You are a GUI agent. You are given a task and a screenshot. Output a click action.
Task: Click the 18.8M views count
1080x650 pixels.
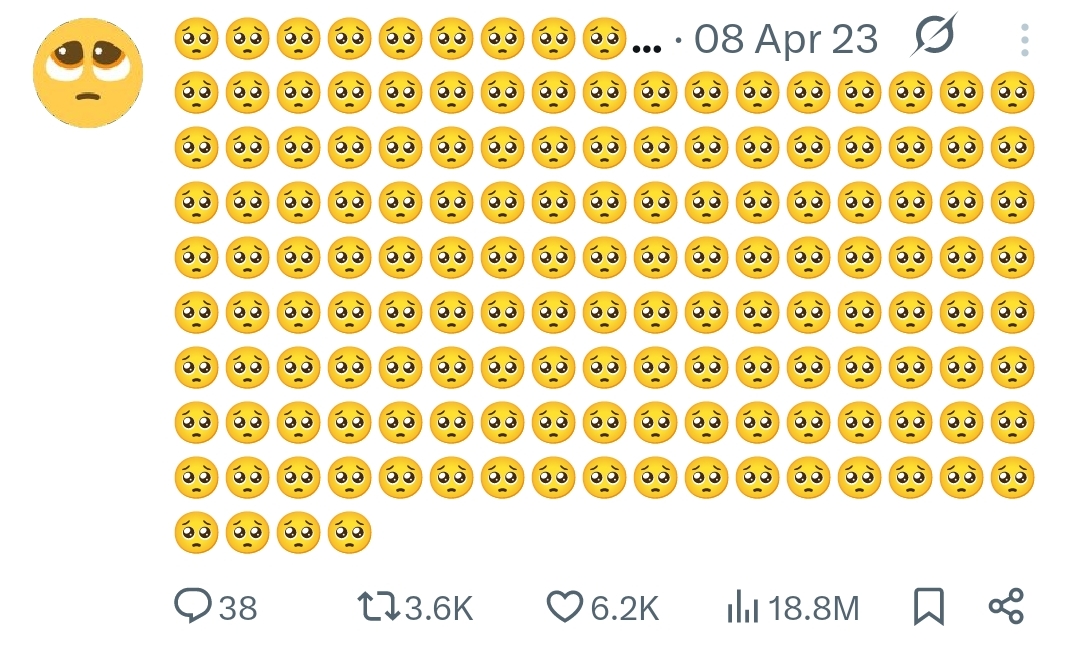[x=814, y=608]
